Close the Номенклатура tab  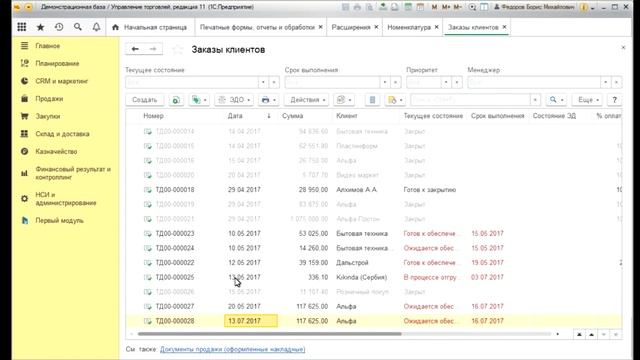pos(437,27)
